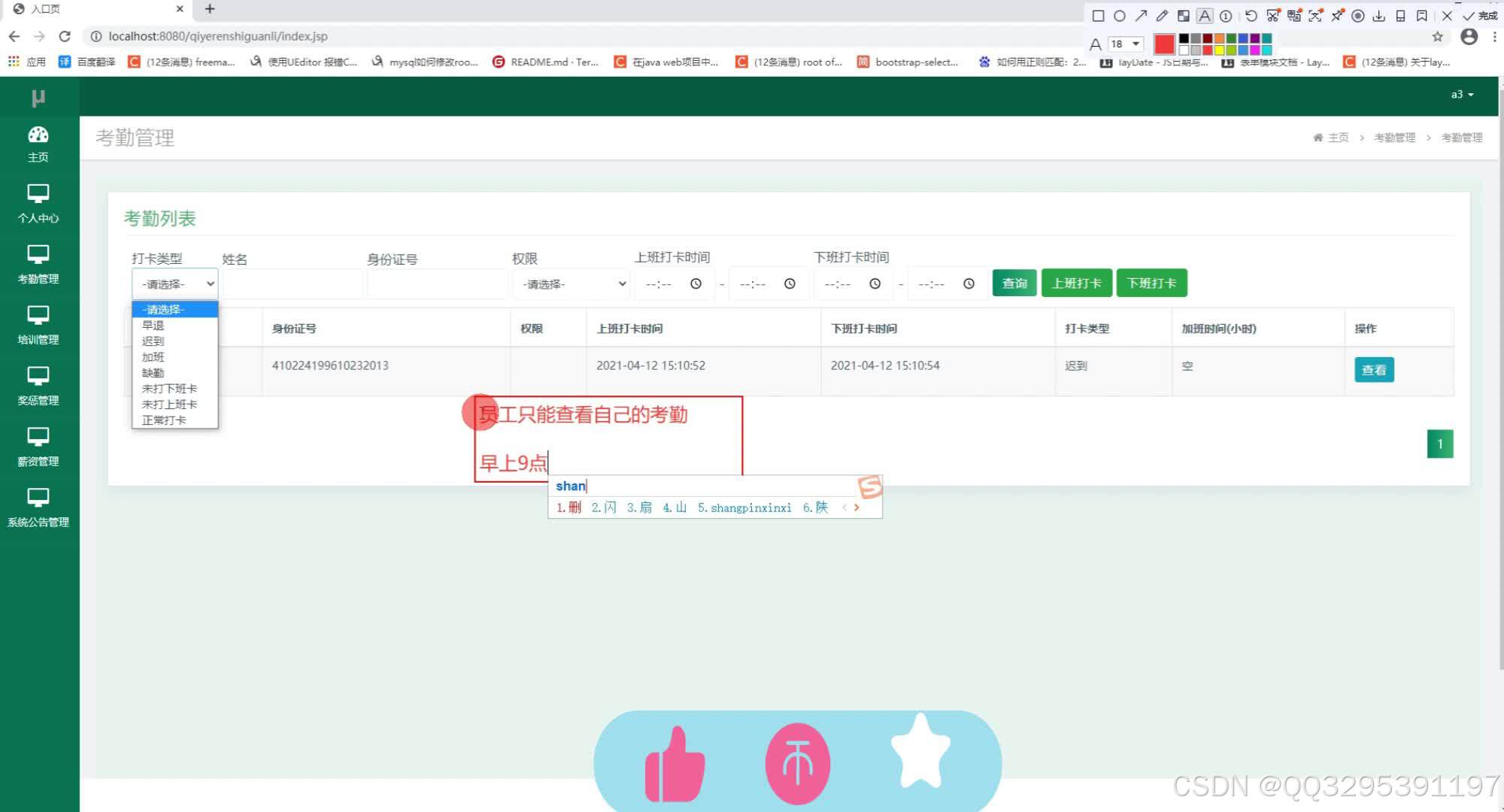The width and height of the screenshot is (1504, 812).
Task: Click the 下班打卡 button
Action: tap(1151, 283)
